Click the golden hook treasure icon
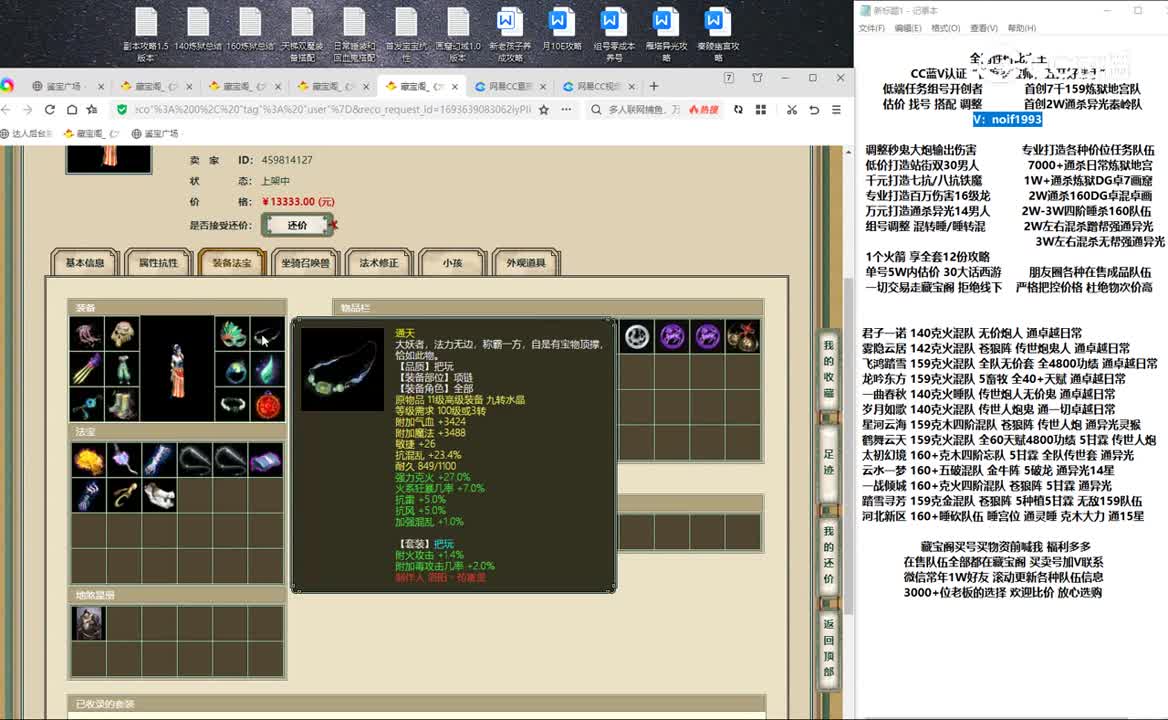Viewport: 1168px width, 720px height. (124, 494)
